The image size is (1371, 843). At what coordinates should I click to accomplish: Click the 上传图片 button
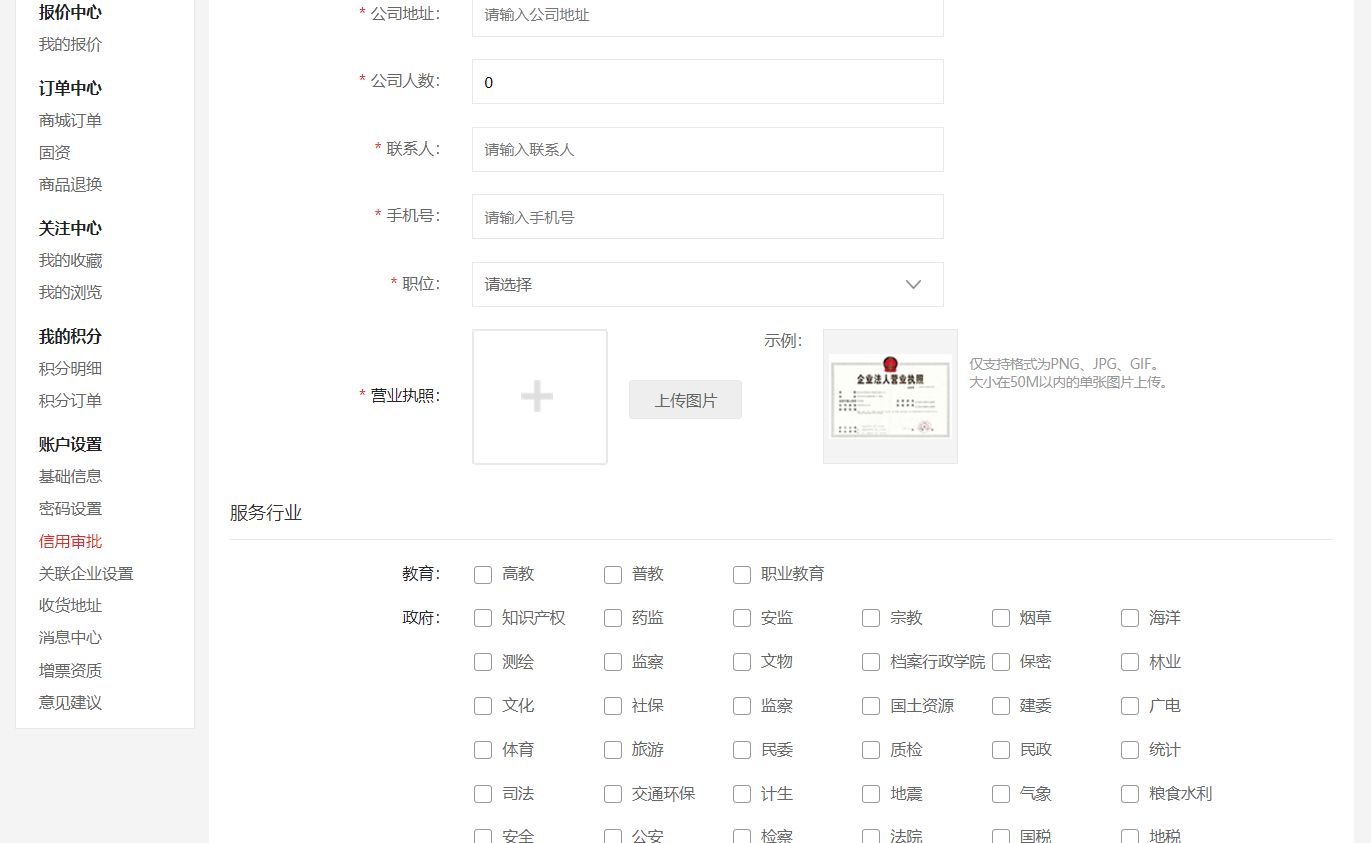pyautogui.click(x=685, y=400)
